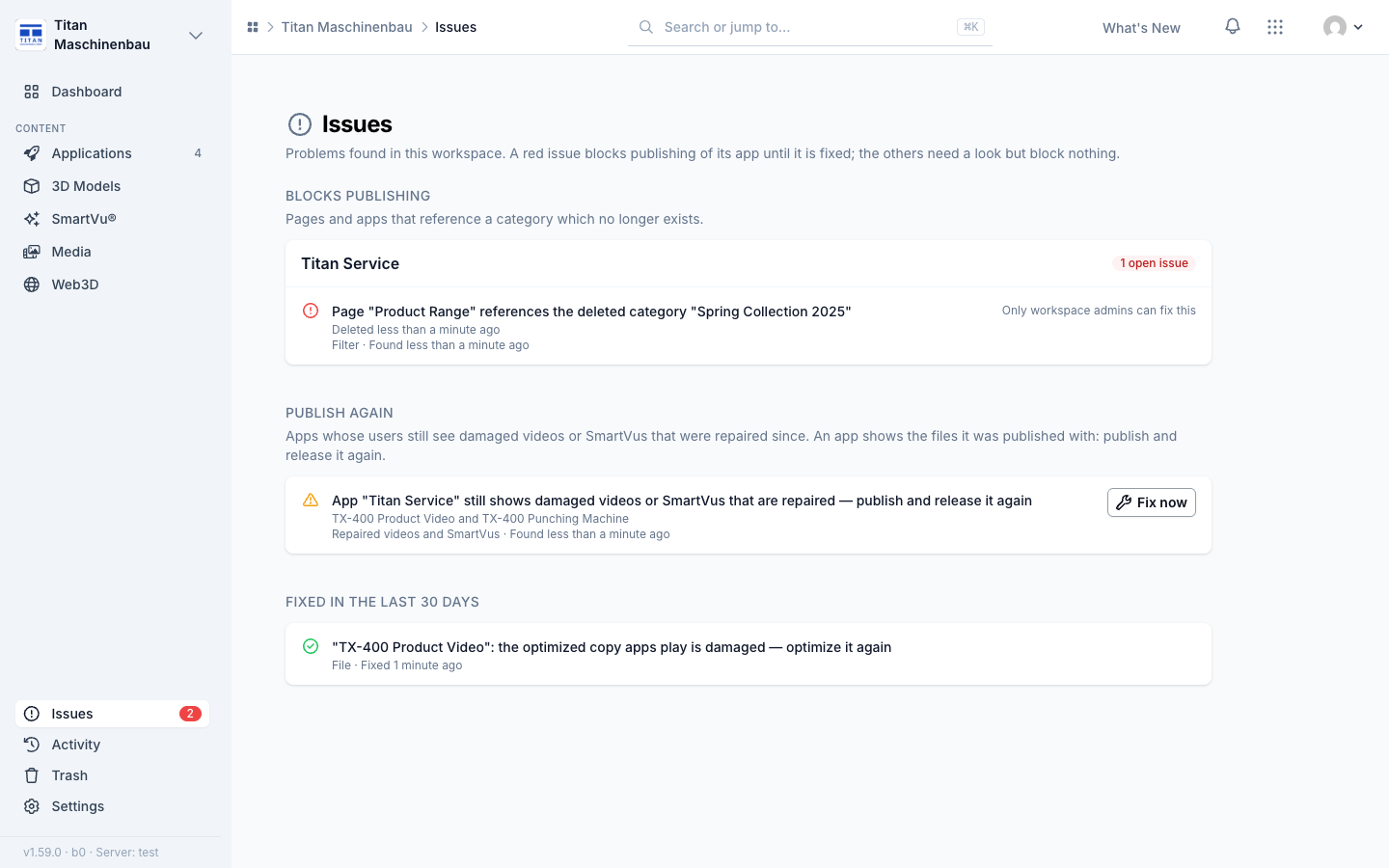Click the yellow warning triangle icon
The width and height of the screenshot is (1389, 868).
pyautogui.click(x=311, y=500)
